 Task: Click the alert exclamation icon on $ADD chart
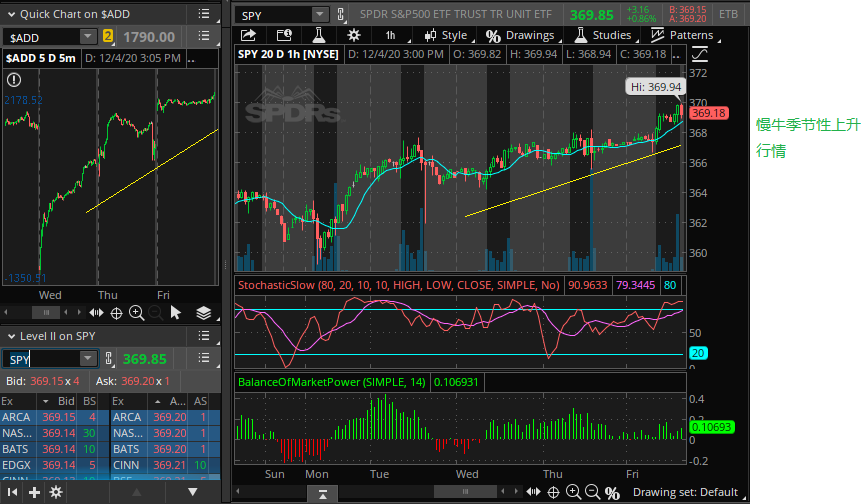pos(14,80)
